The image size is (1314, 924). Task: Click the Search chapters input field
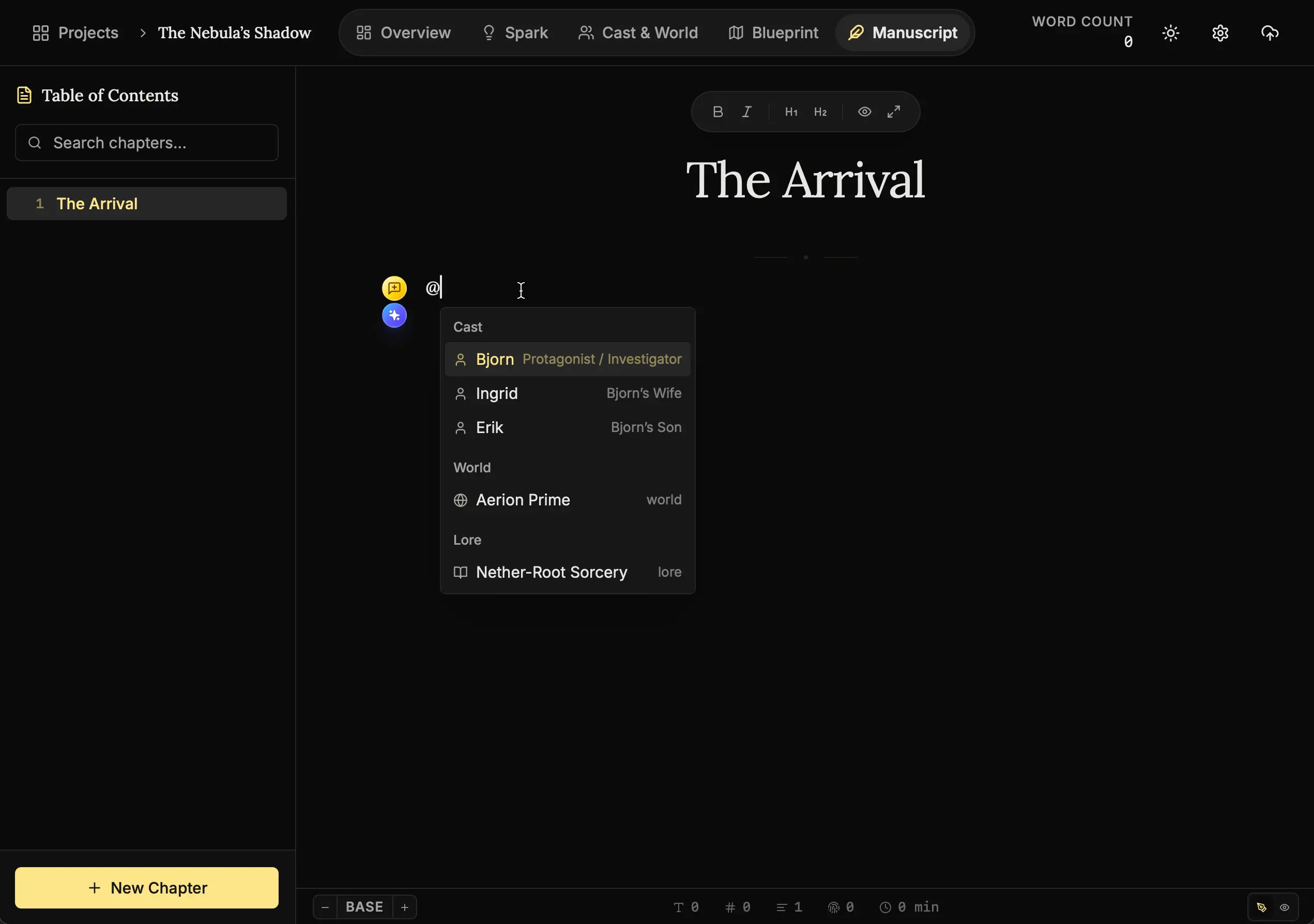(146, 143)
